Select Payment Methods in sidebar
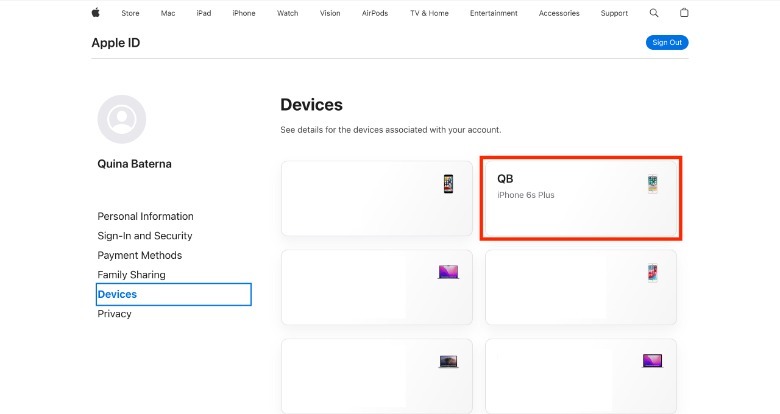Viewport: 780px width, 414px height. [138, 255]
